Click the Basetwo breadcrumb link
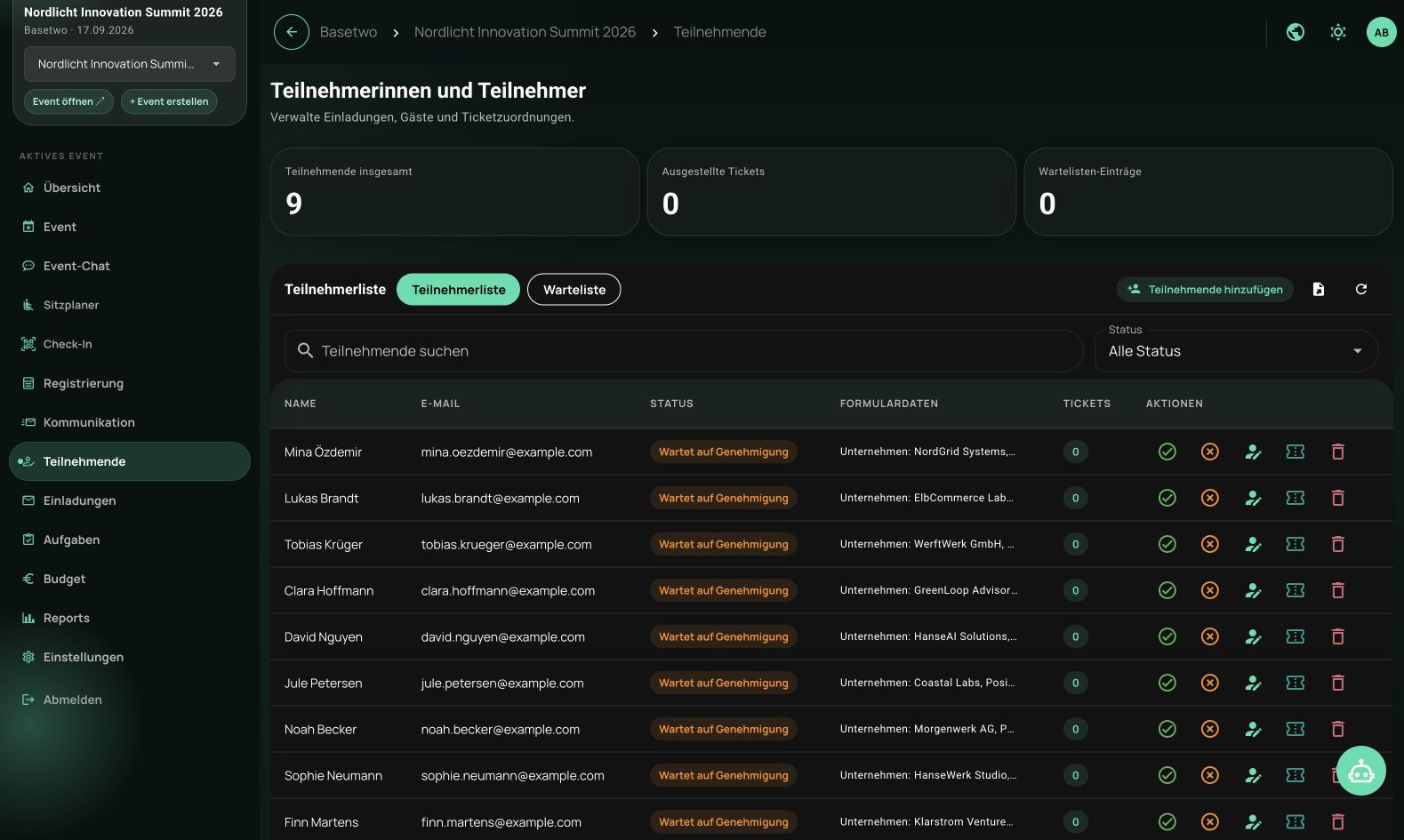Image resolution: width=1404 pixels, height=840 pixels. pyautogui.click(x=349, y=32)
